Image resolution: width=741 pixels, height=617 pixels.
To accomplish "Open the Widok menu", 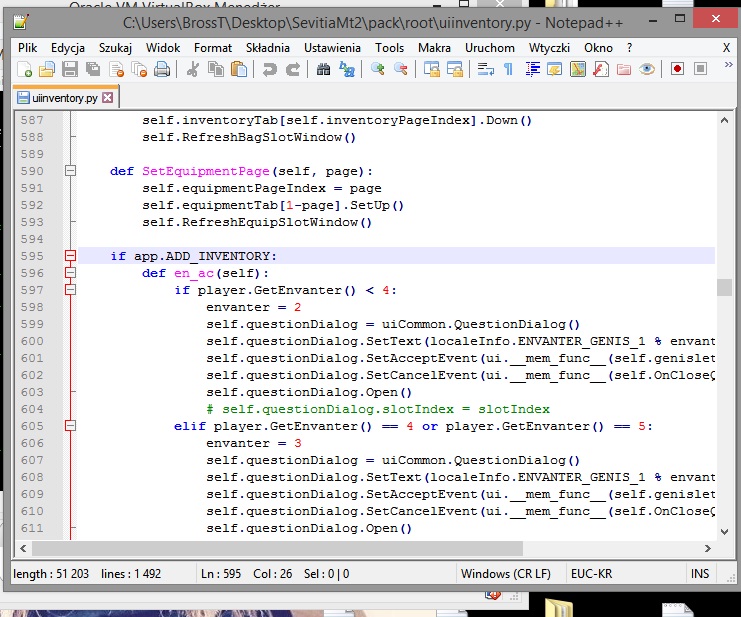I will point(163,48).
